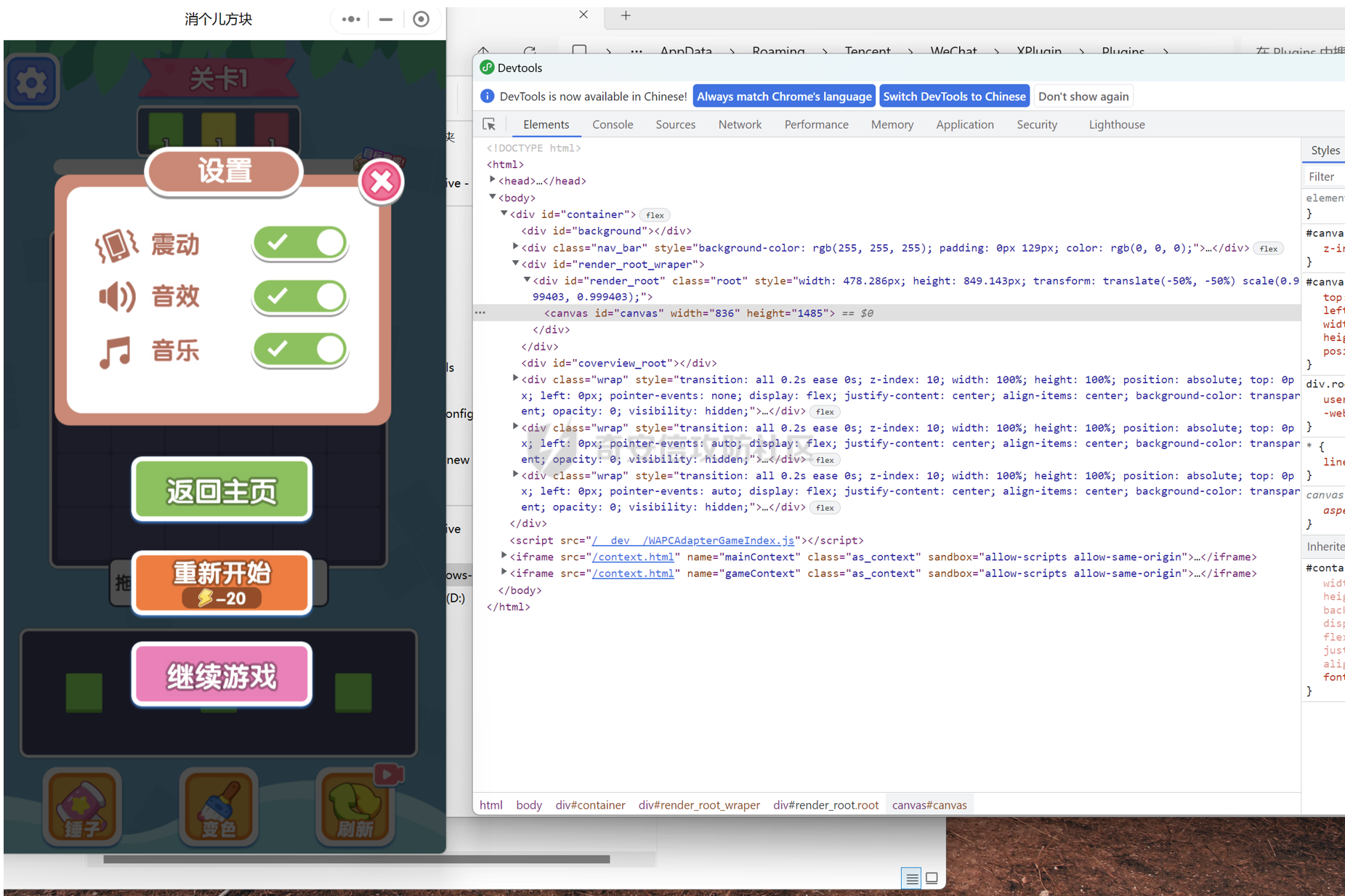Click the 继续游戏 continue button

(x=222, y=675)
